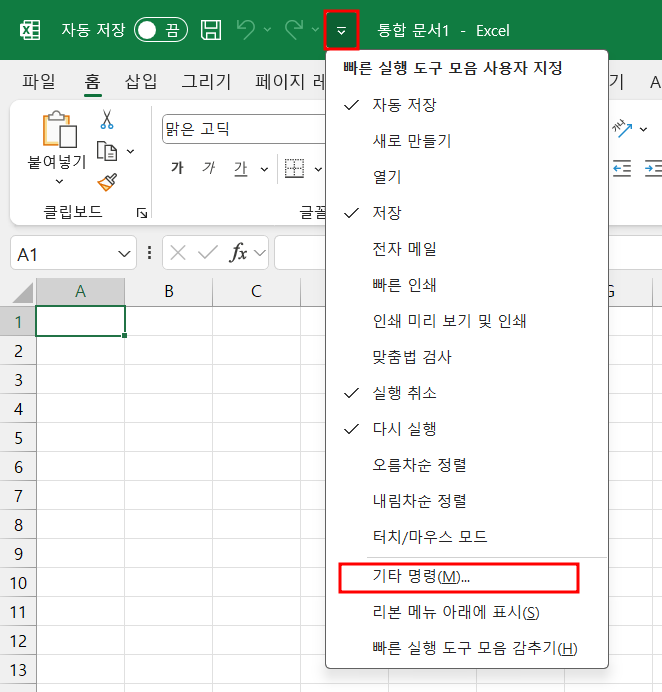Check 열기 in the menu

pyautogui.click(x=467, y=177)
